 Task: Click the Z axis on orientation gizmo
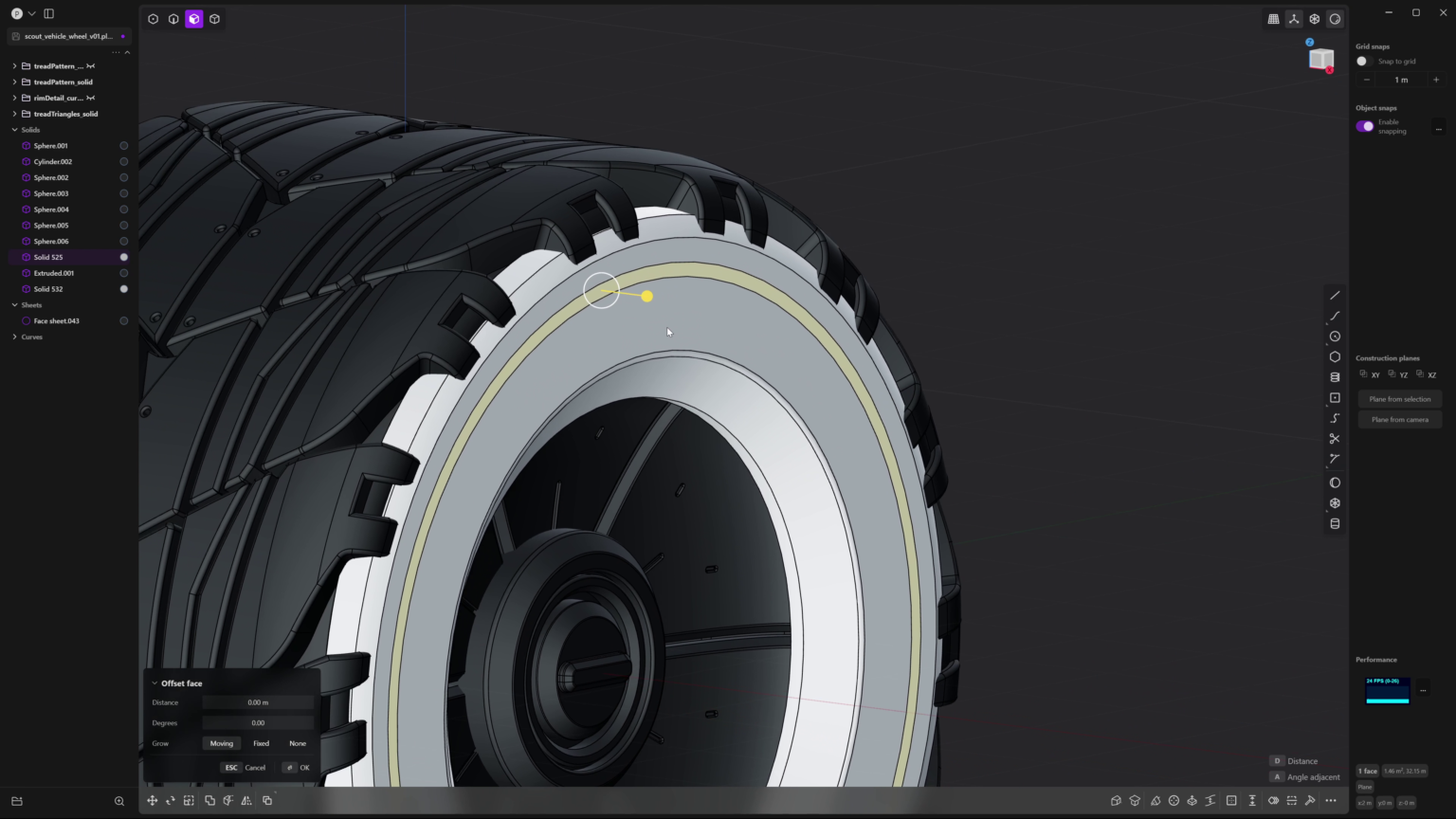click(x=1310, y=42)
